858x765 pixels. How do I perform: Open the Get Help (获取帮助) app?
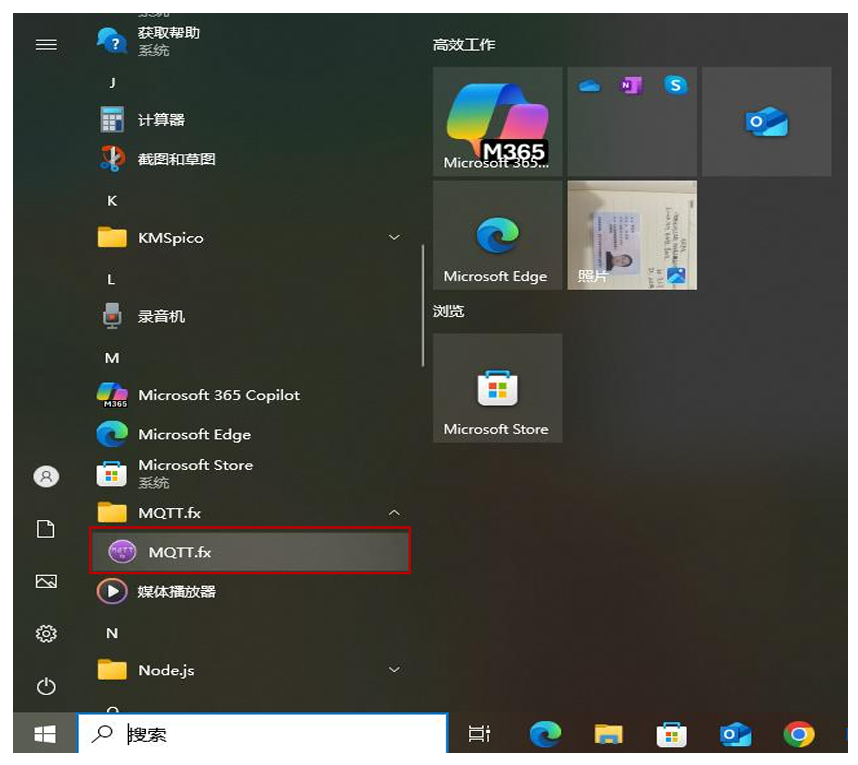pyautogui.click(x=249, y=41)
